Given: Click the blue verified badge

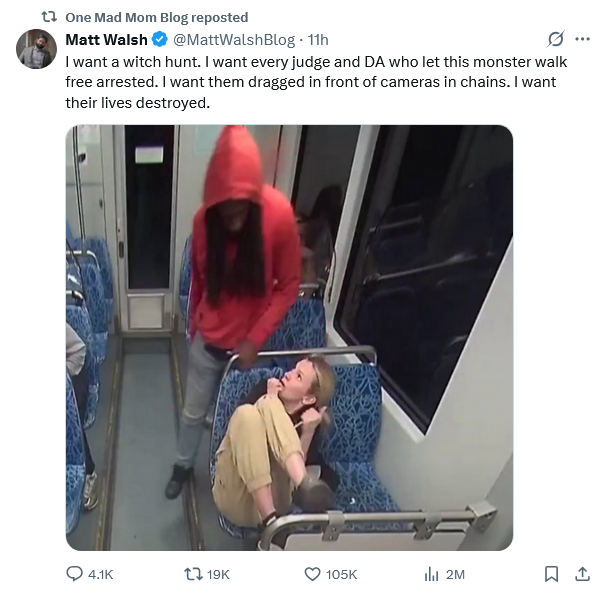Looking at the screenshot, I should (160, 40).
